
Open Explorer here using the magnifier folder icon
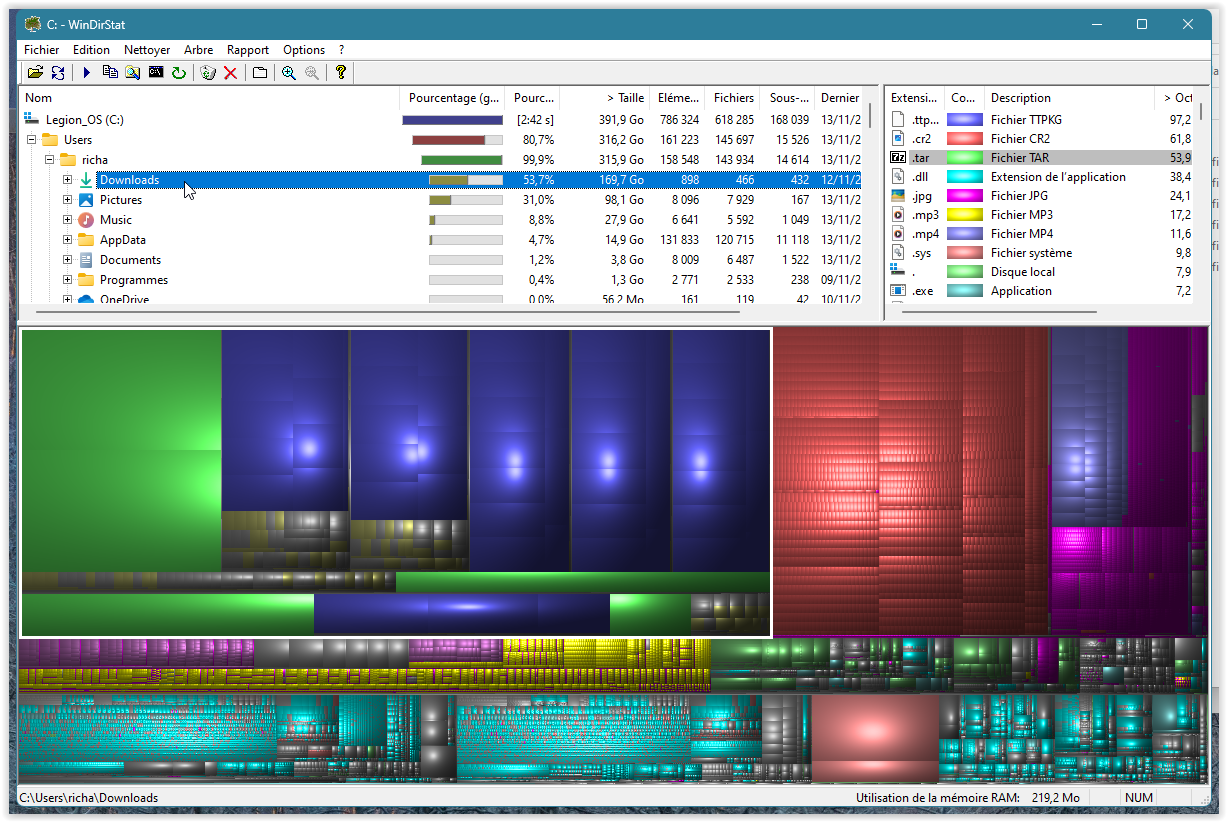pyautogui.click(x=133, y=72)
